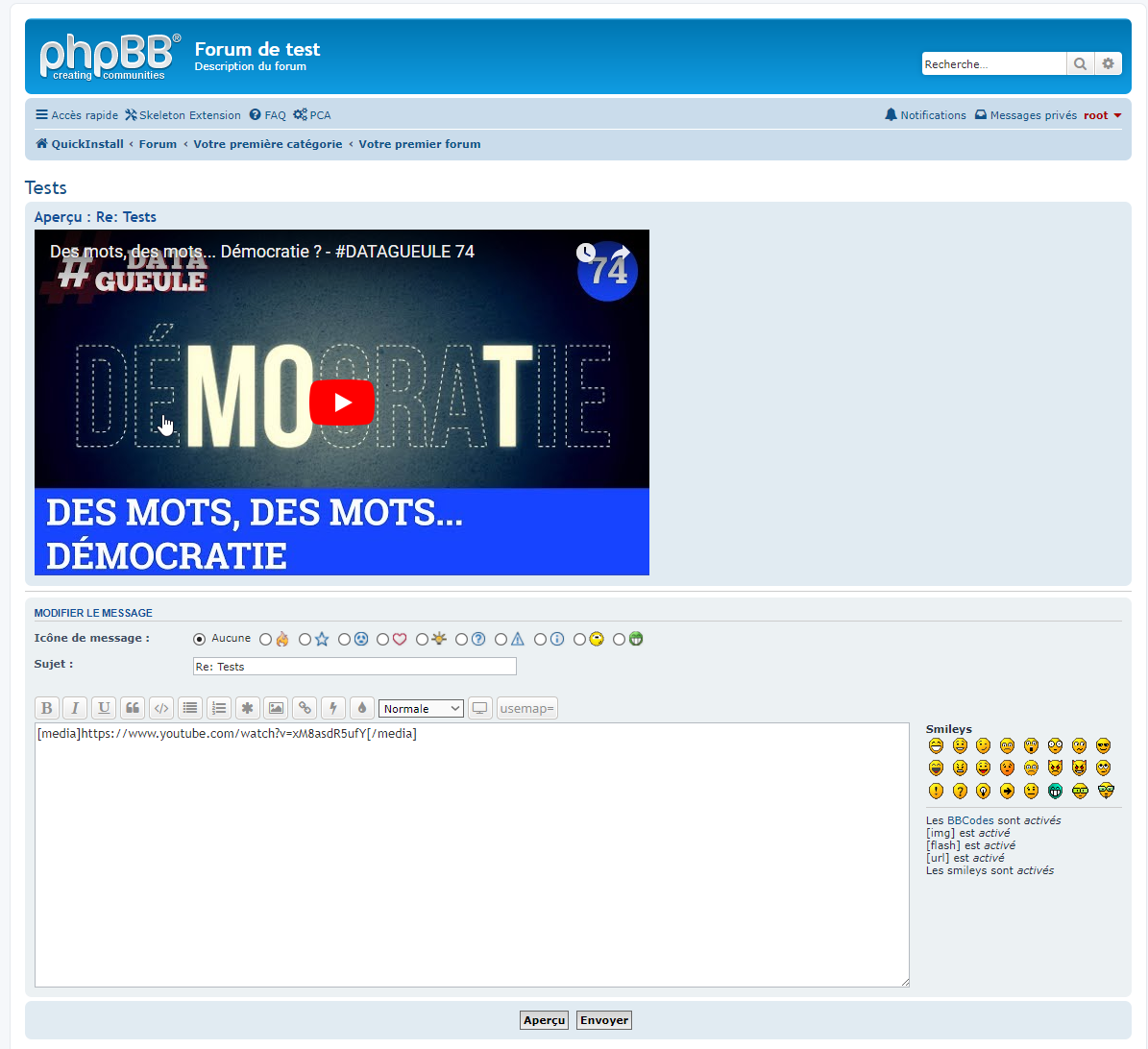Open the Normale font size dropdown

(x=421, y=709)
